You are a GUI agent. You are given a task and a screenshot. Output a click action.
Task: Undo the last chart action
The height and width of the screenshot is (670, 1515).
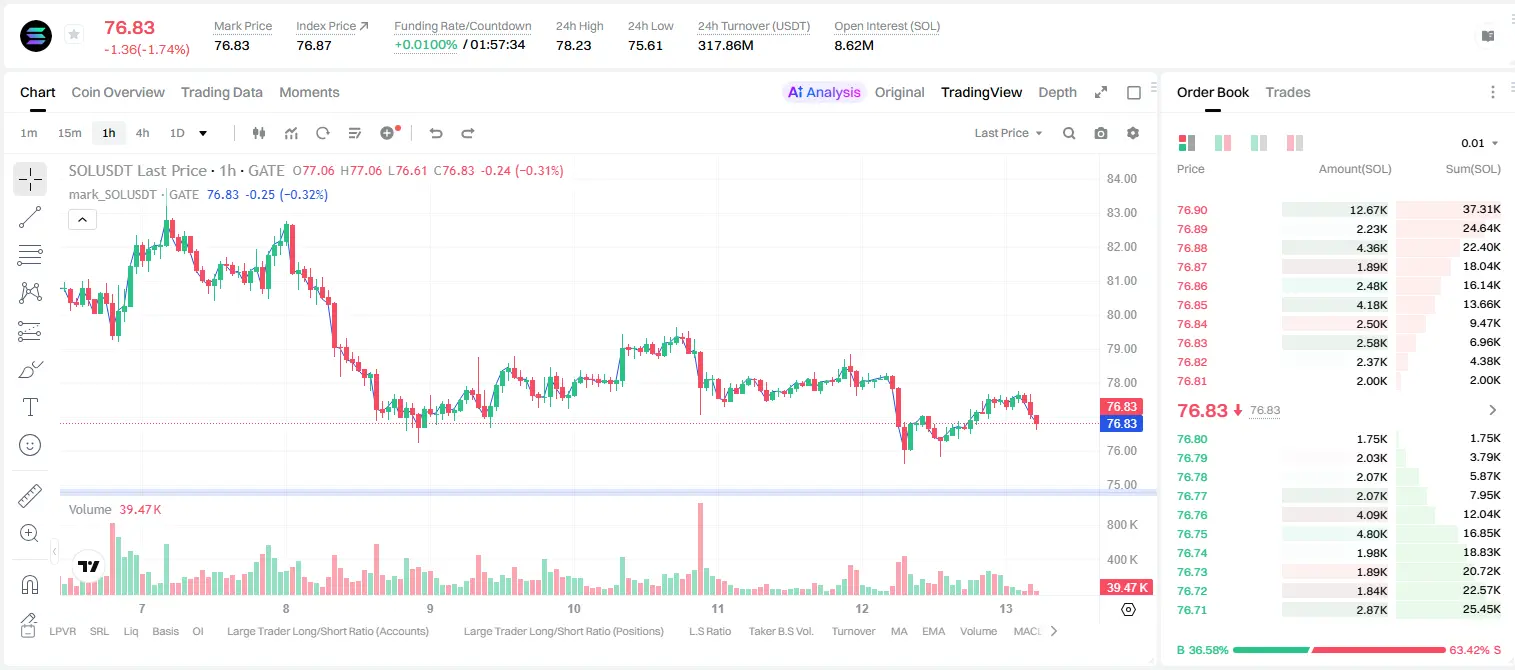[x=435, y=133]
